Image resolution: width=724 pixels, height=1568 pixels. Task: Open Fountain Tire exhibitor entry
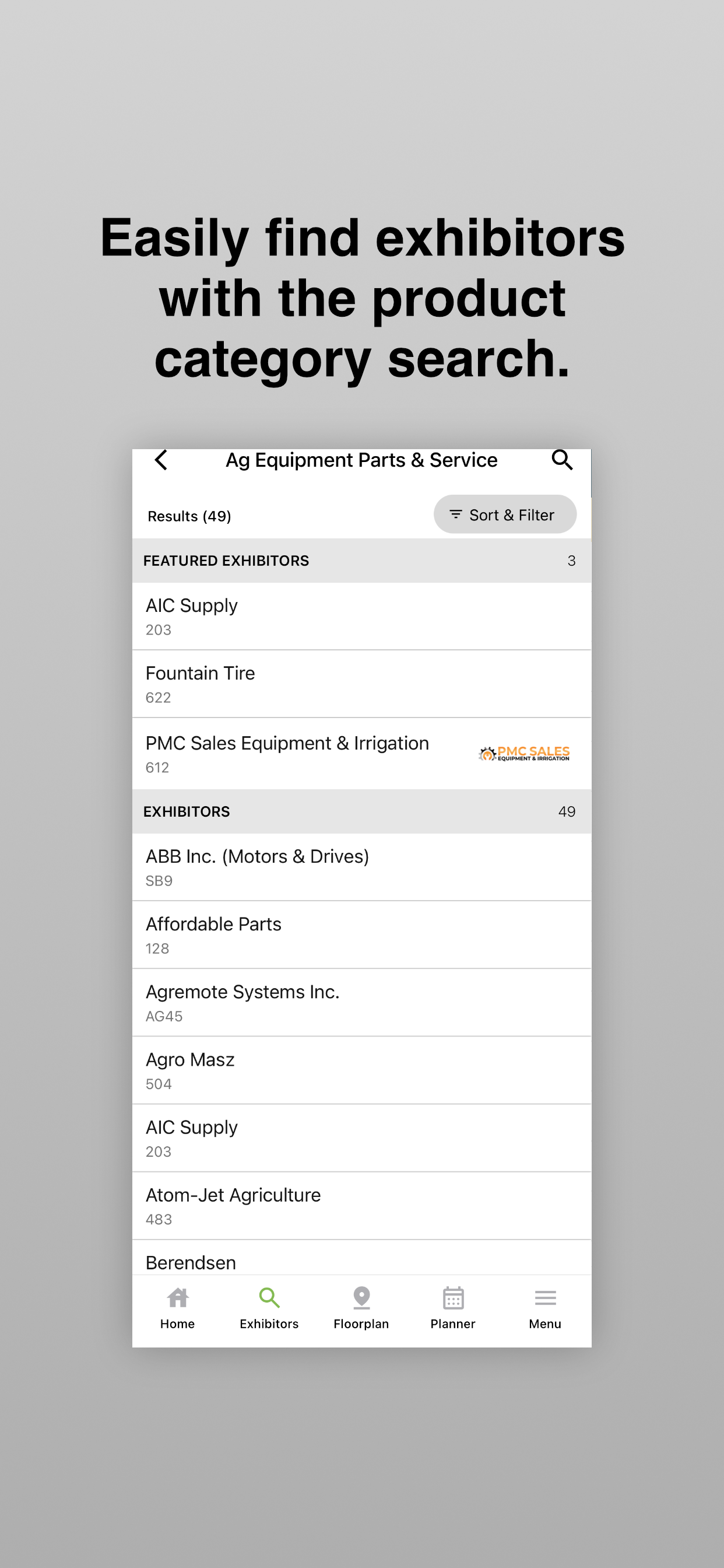pyautogui.click(x=361, y=684)
